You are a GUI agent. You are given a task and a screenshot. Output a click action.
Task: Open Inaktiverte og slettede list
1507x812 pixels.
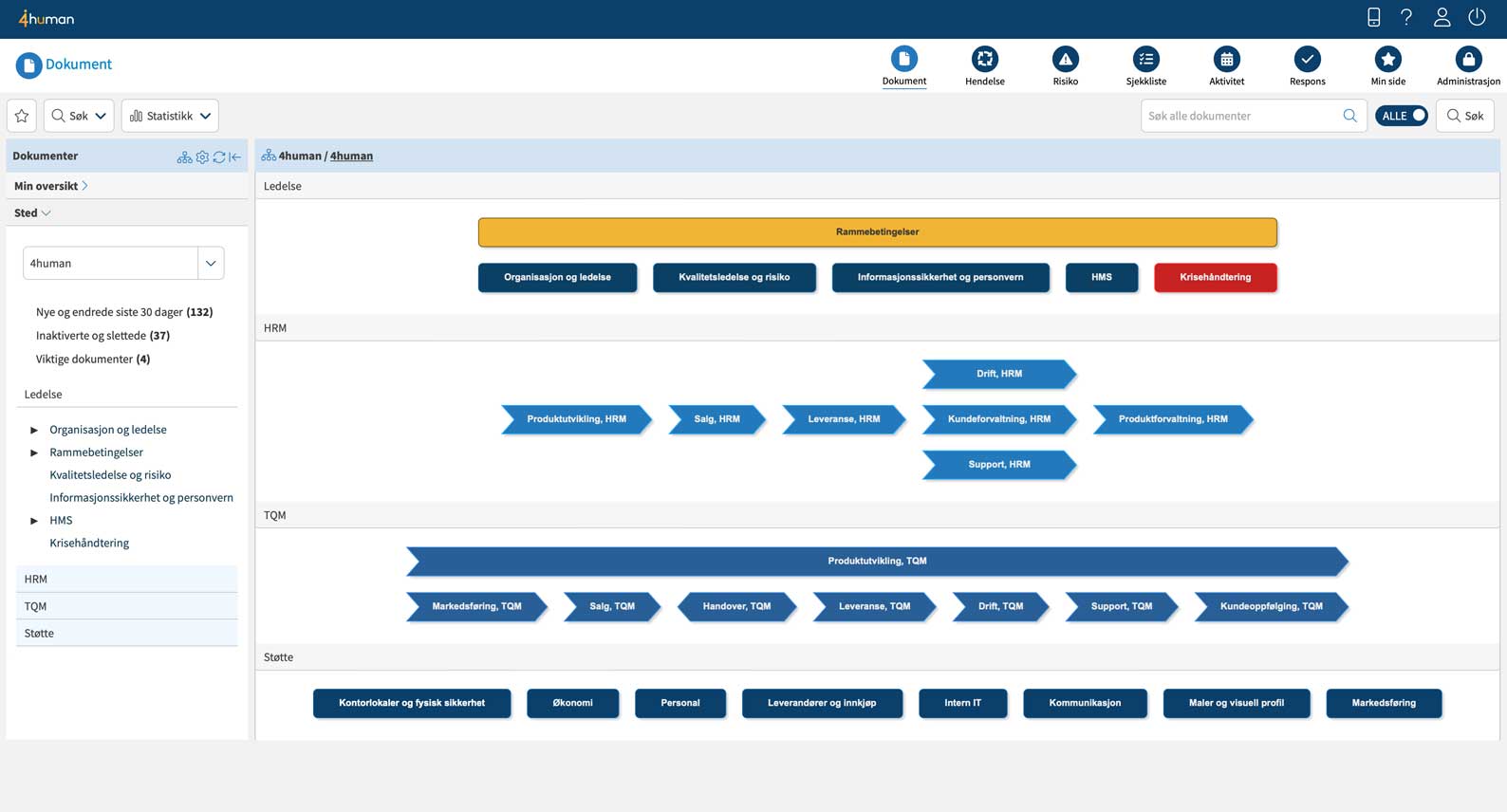click(102, 336)
